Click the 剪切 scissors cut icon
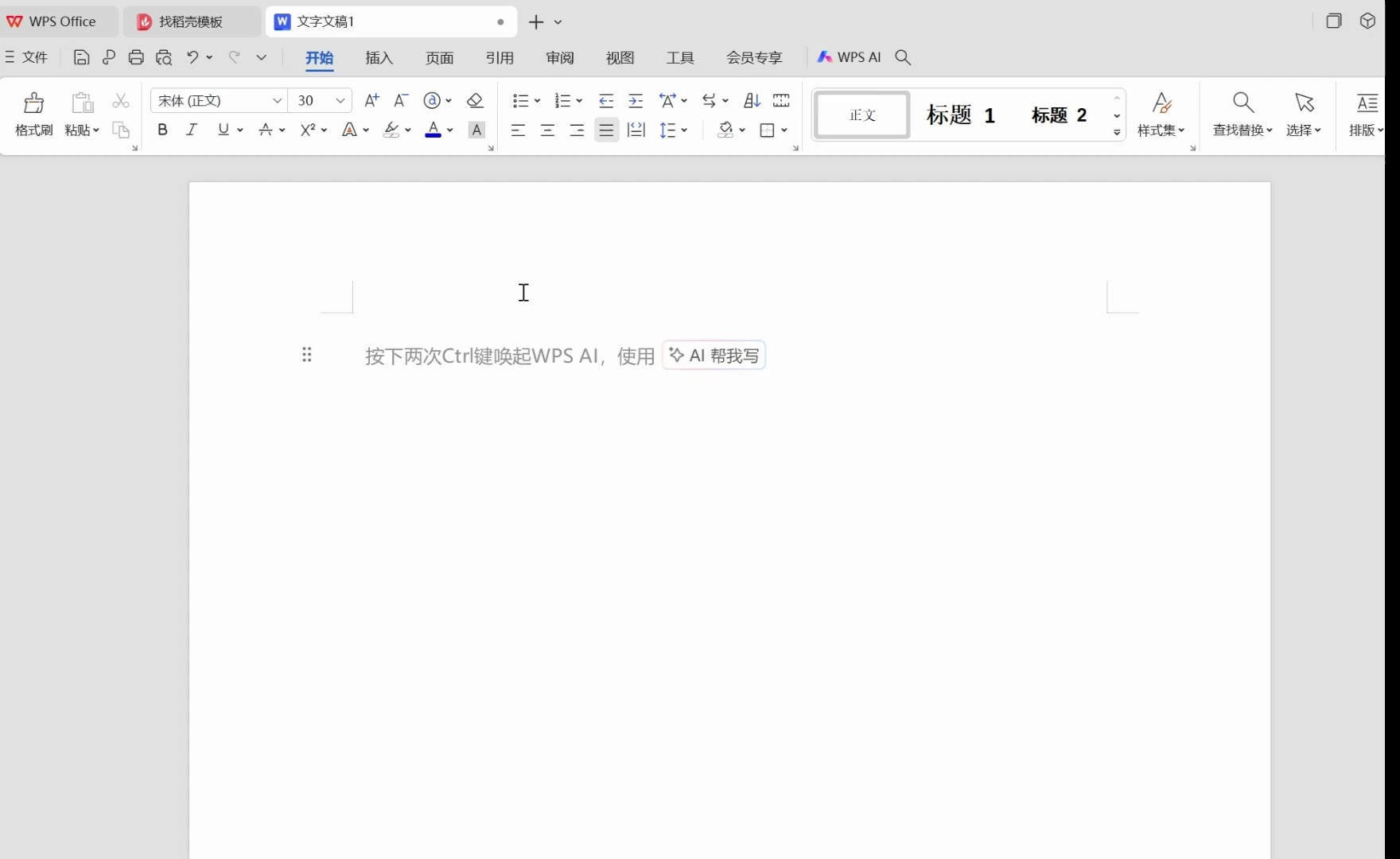The height and width of the screenshot is (859, 1400). click(120, 101)
